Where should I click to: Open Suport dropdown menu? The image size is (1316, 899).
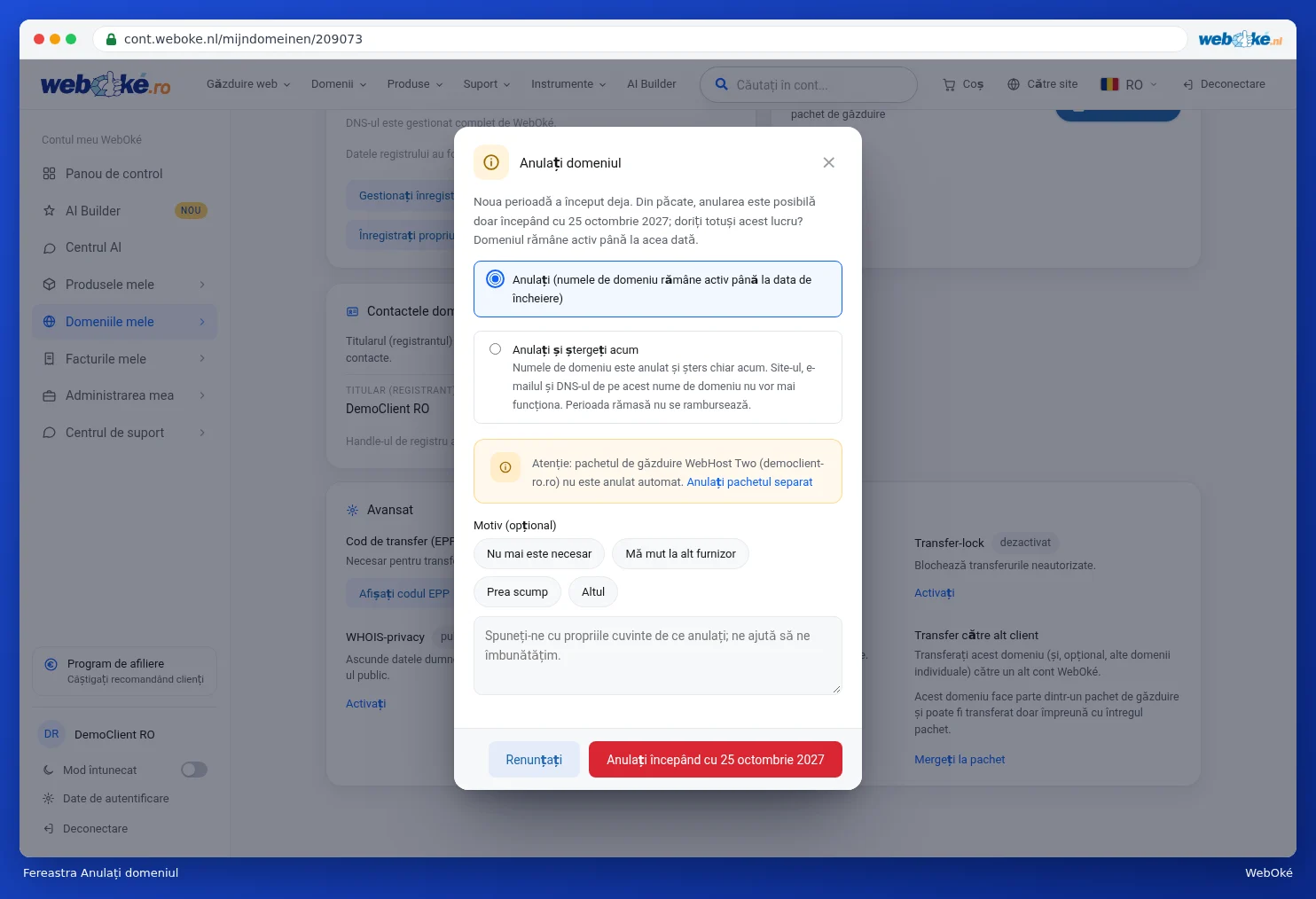pyautogui.click(x=487, y=84)
